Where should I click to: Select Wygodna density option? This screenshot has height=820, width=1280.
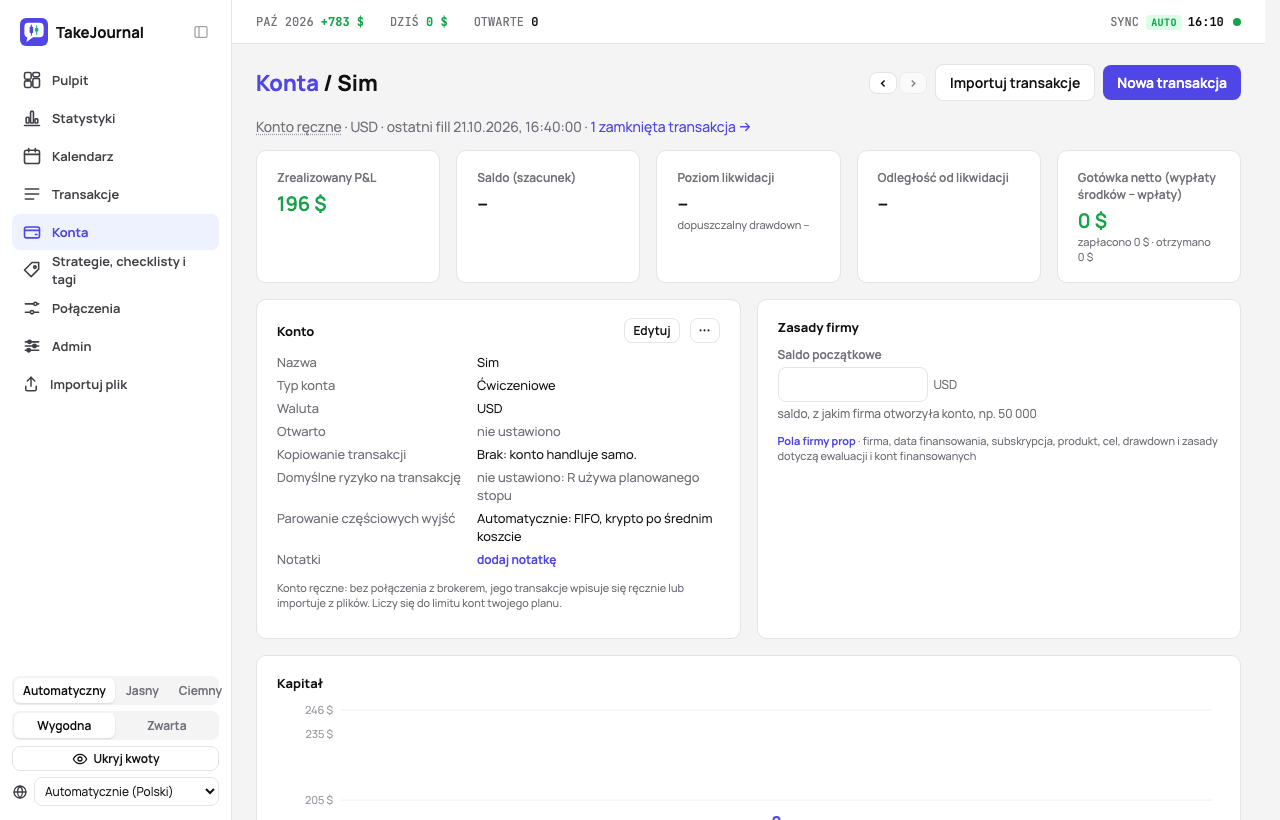click(x=64, y=726)
